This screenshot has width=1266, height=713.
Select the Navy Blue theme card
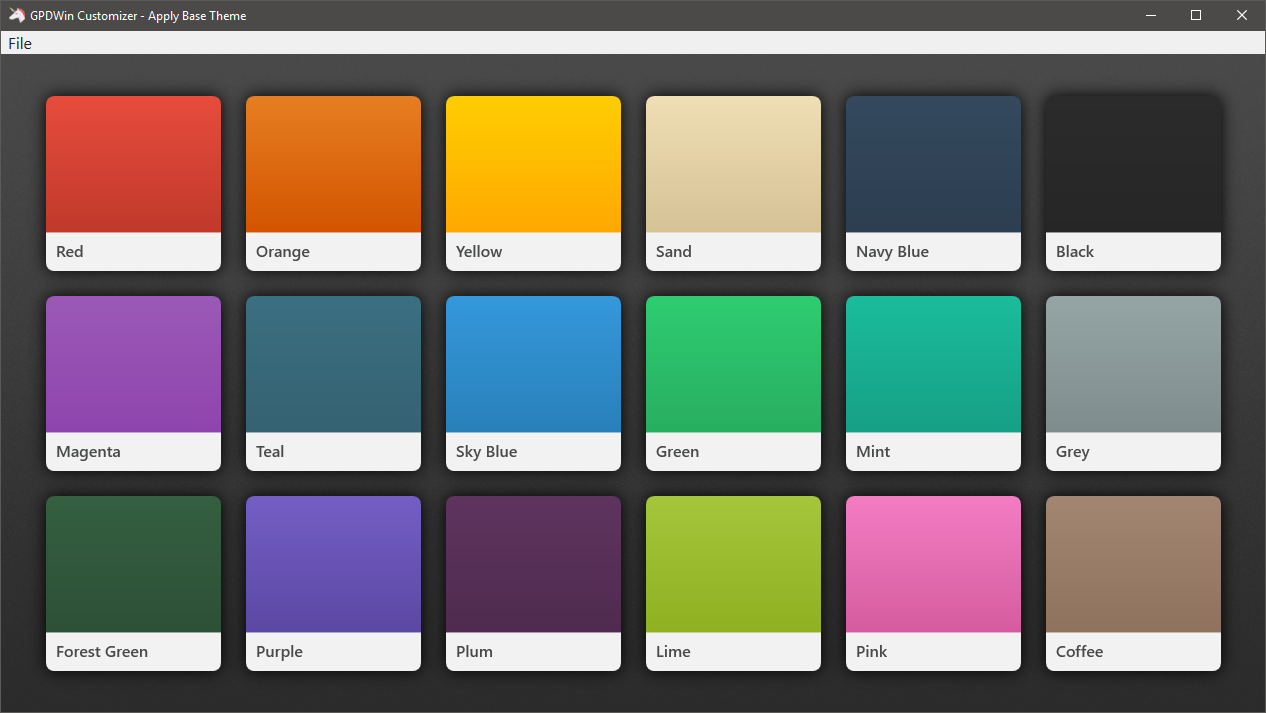[x=933, y=183]
